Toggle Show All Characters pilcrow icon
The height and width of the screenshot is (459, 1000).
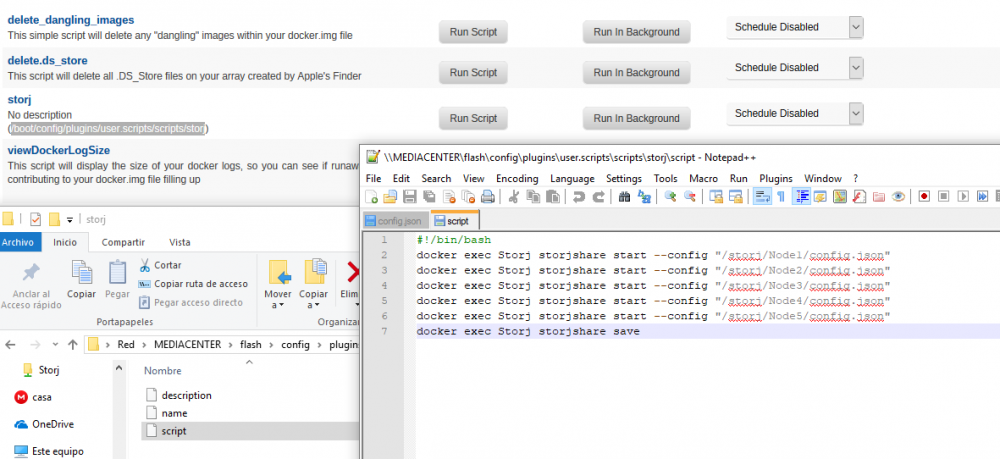781,196
